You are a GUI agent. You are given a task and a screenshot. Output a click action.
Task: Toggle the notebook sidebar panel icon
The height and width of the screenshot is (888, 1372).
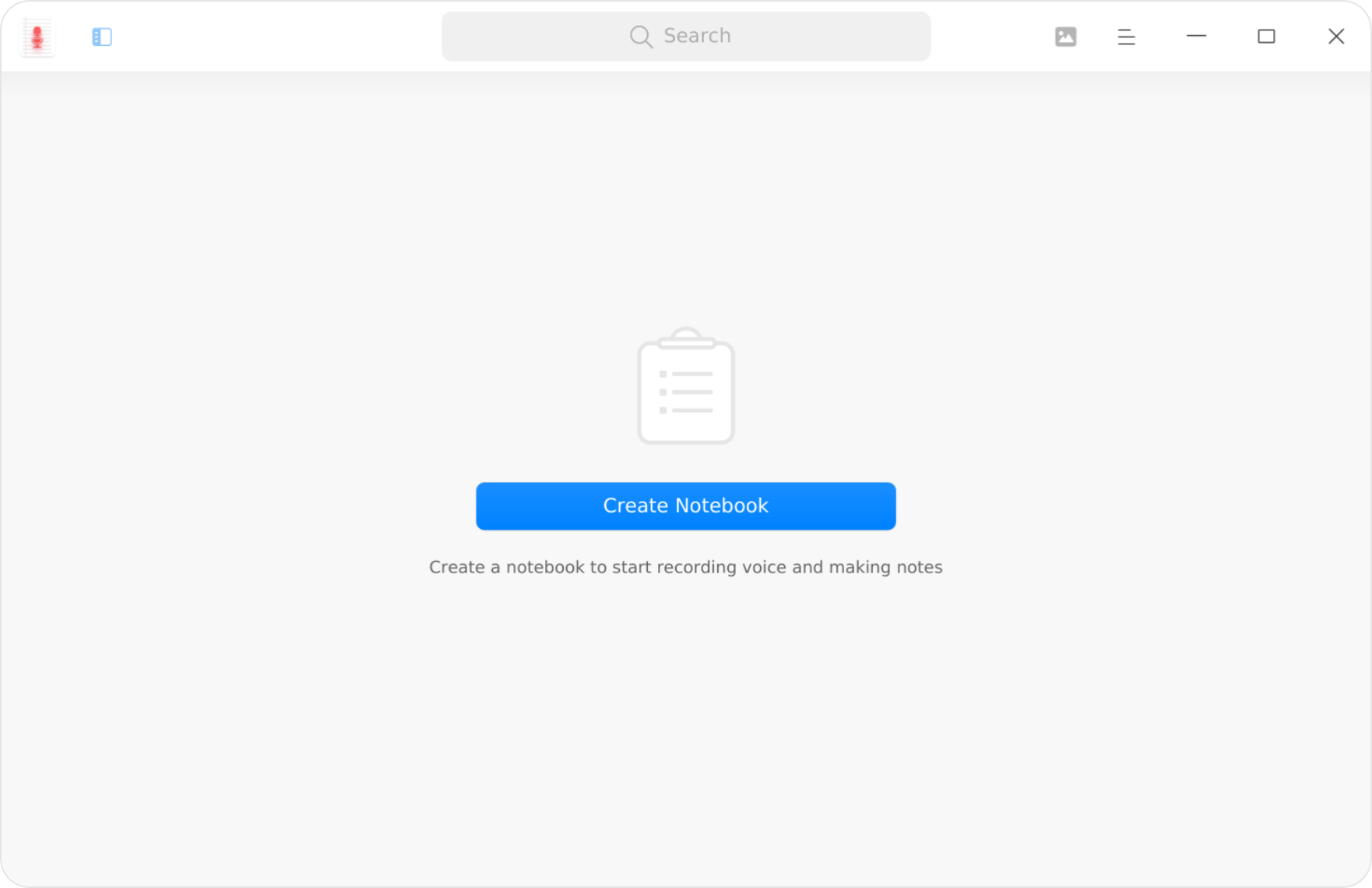pos(102,37)
